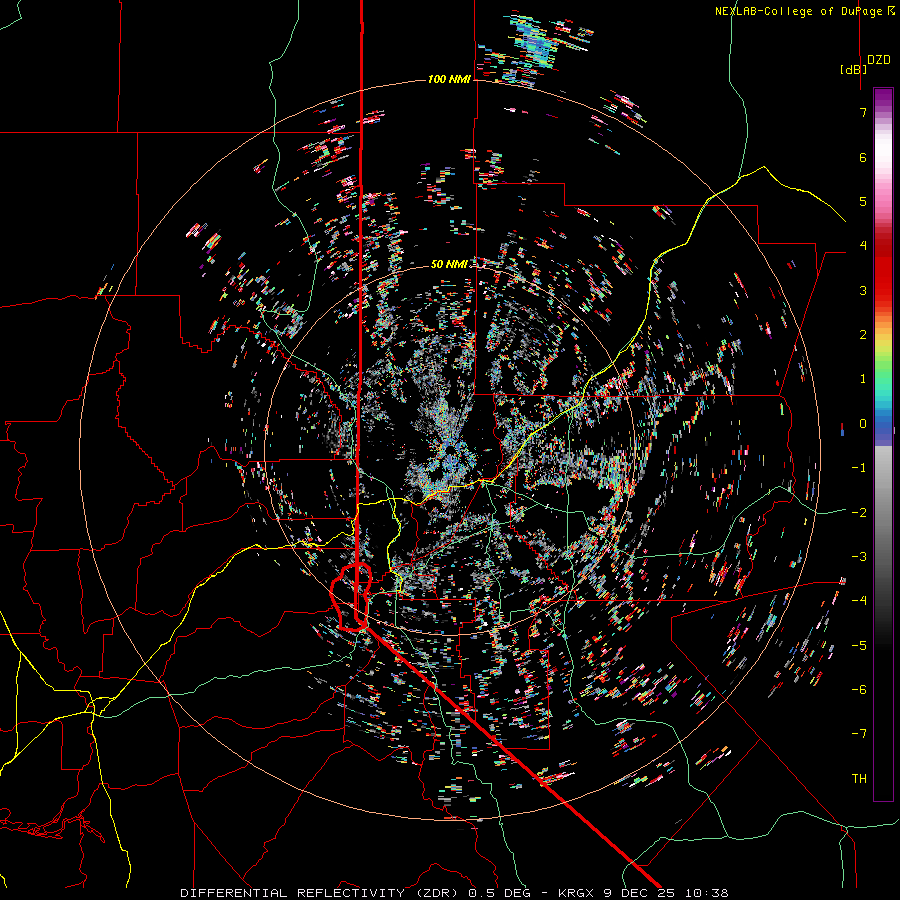Select the -7 value on the dB scale
Screen dimensions: 900x900
pyautogui.click(x=859, y=734)
